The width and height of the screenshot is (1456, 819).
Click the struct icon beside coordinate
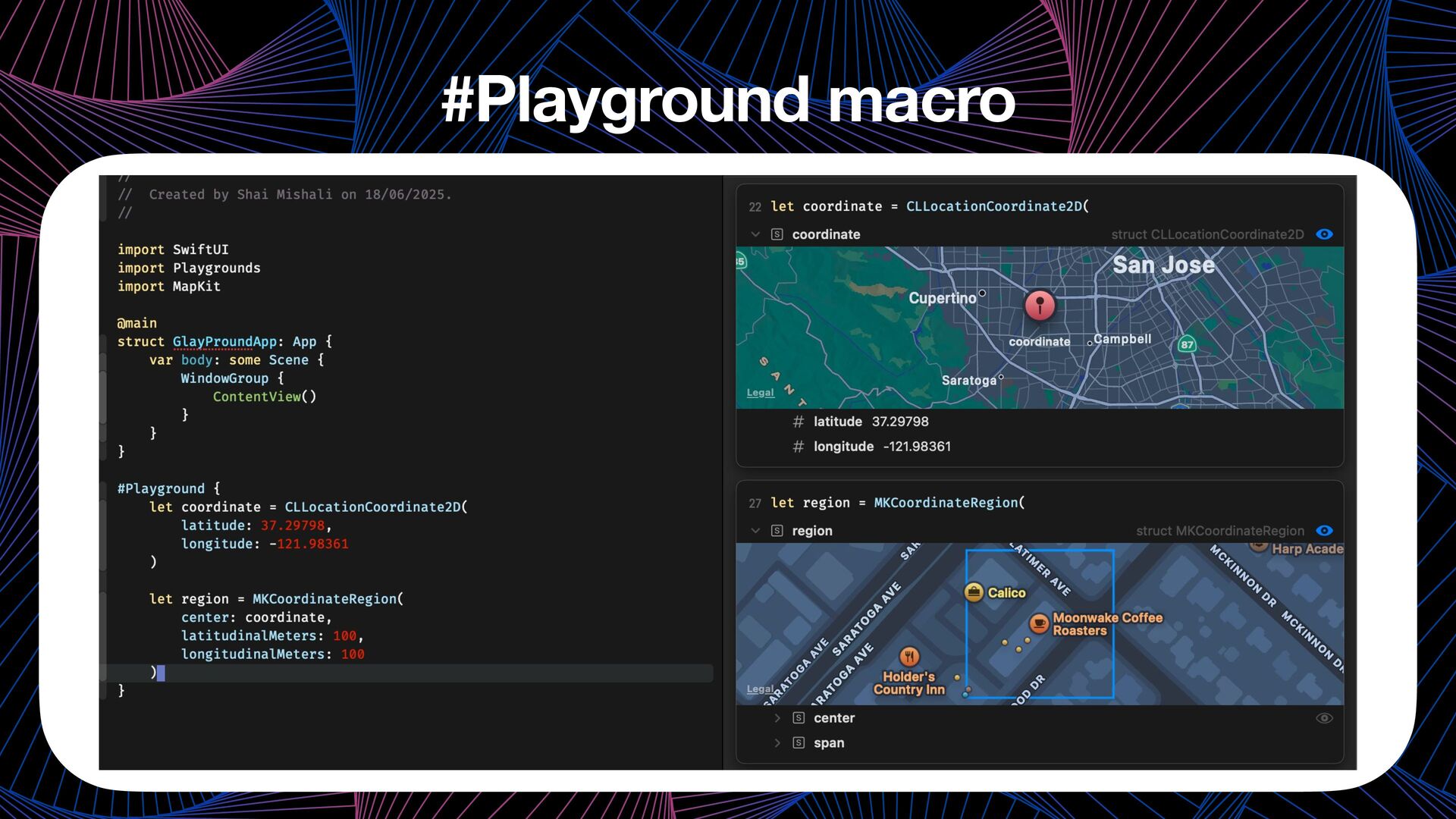tap(777, 234)
